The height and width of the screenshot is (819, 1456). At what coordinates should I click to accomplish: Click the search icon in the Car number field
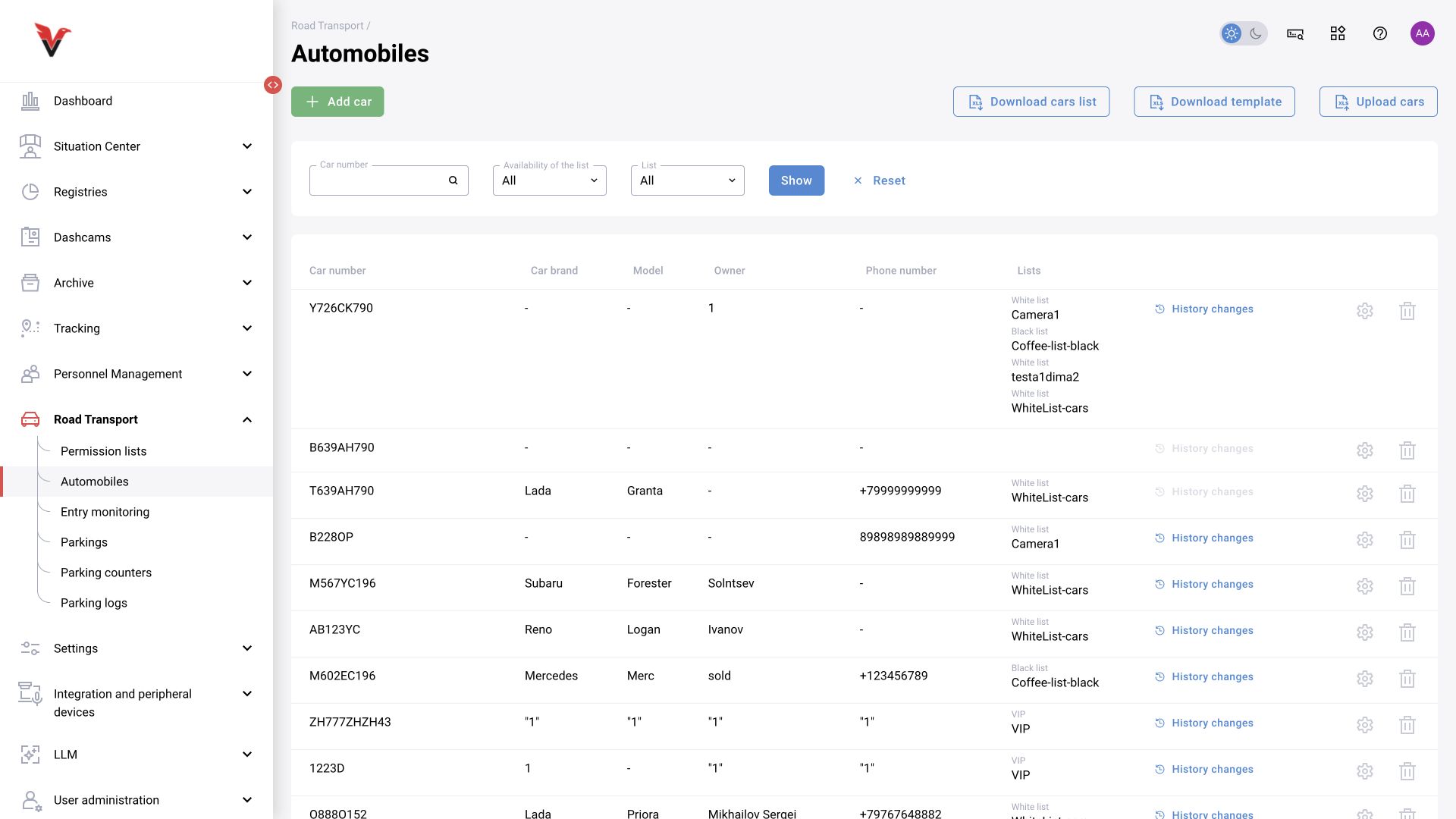coord(453,180)
